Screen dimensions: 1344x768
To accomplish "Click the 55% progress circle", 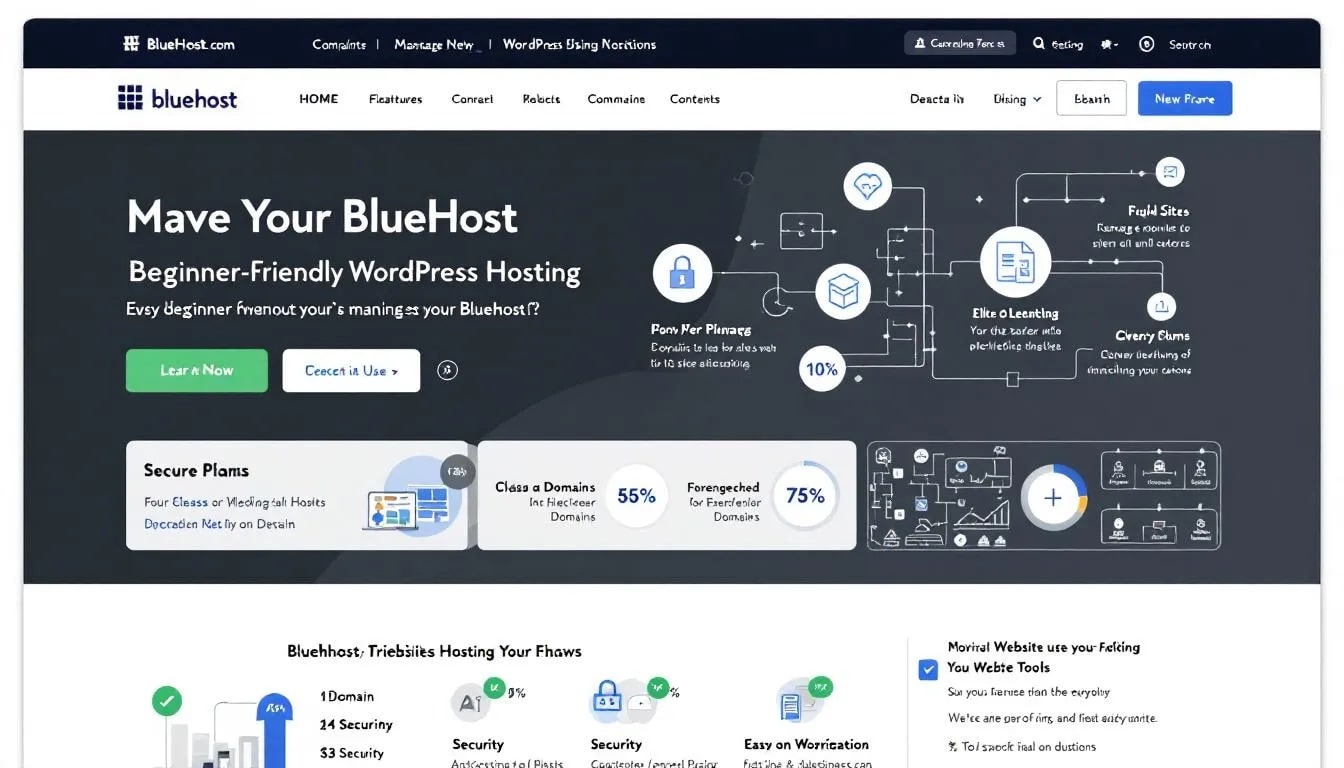I will [636, 495].
